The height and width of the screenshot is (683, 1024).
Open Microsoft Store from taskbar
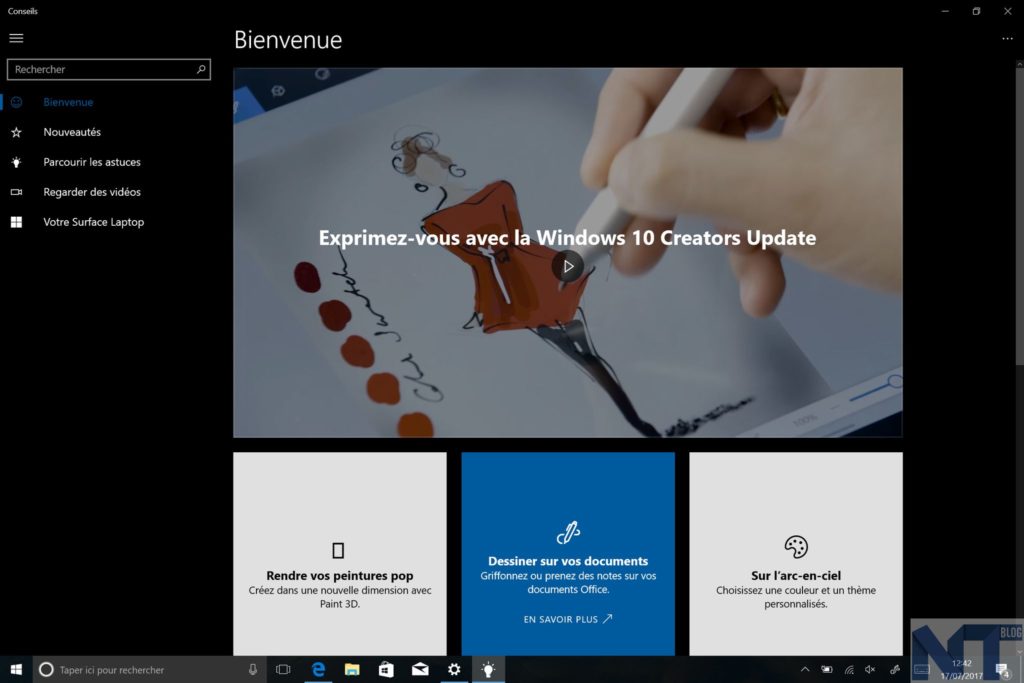(x=386, y=669)
